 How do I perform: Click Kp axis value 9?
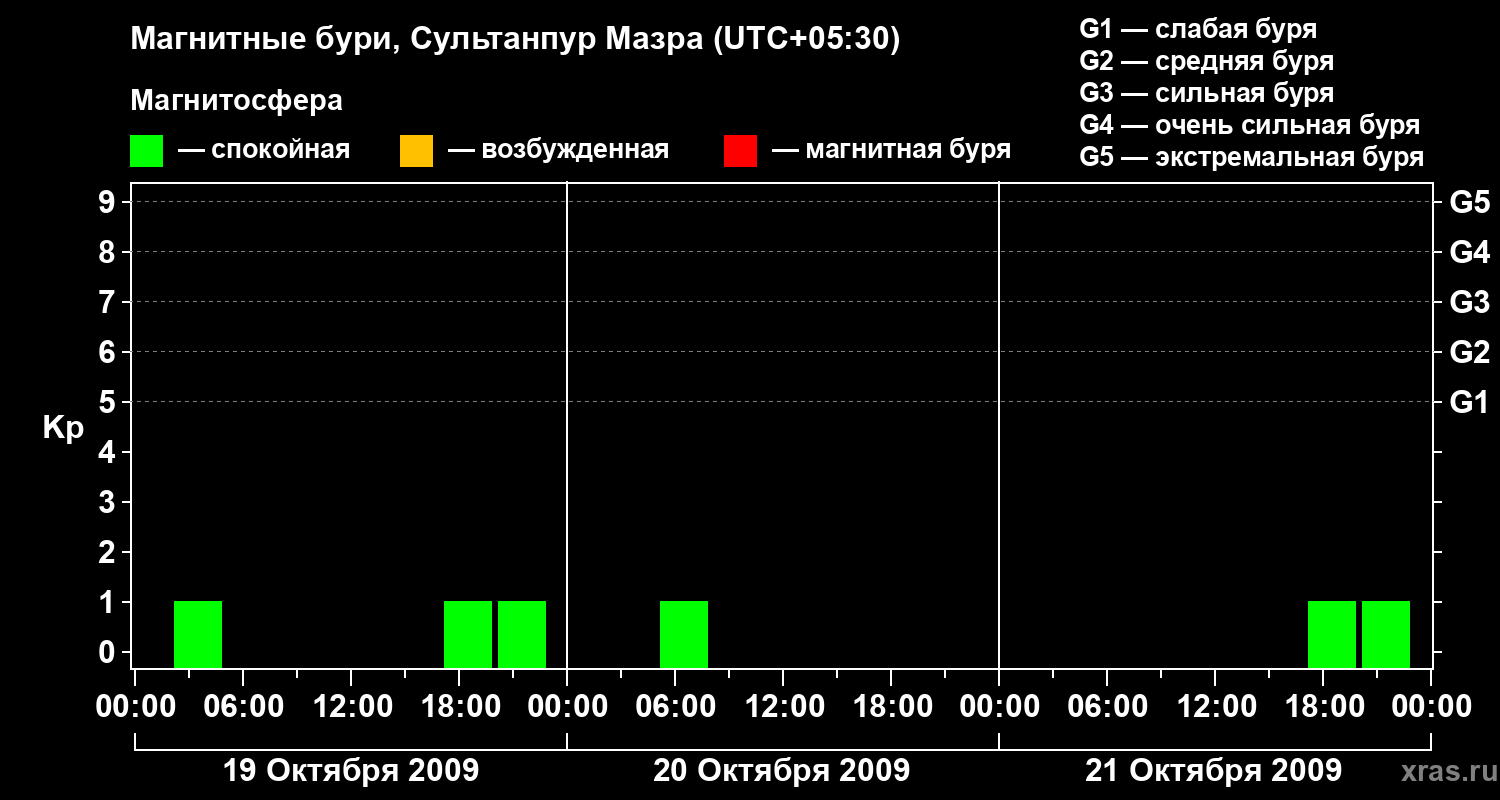[109, 202]
